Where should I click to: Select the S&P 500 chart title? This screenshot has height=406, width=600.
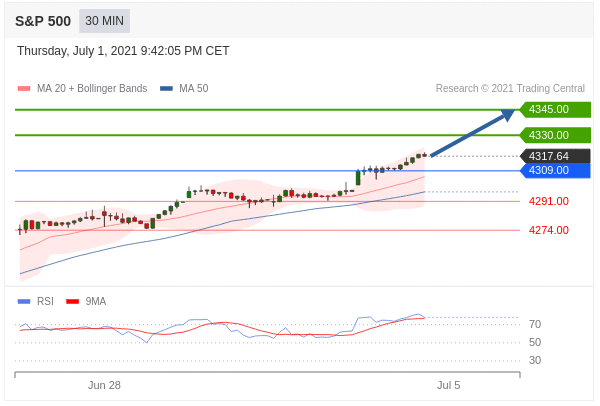coord(42,21)
